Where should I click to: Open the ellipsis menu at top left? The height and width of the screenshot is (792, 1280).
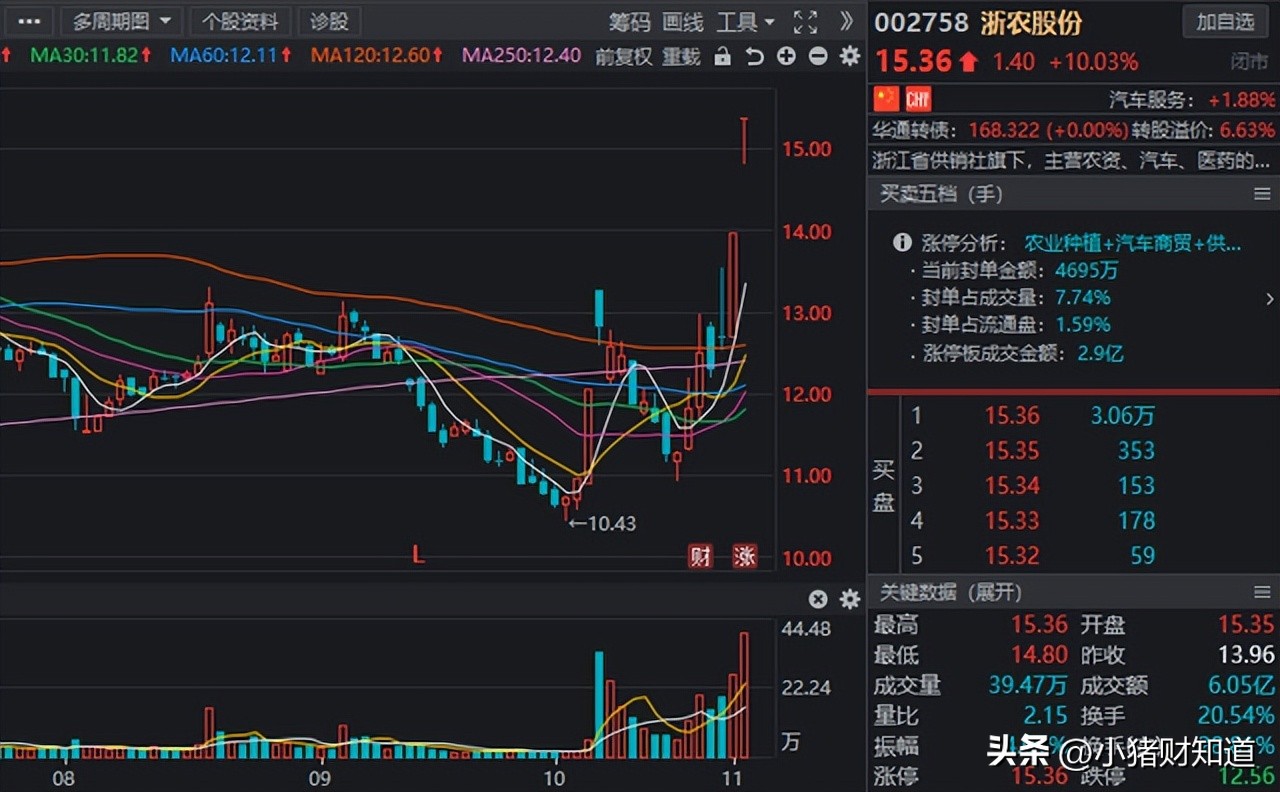28,21
